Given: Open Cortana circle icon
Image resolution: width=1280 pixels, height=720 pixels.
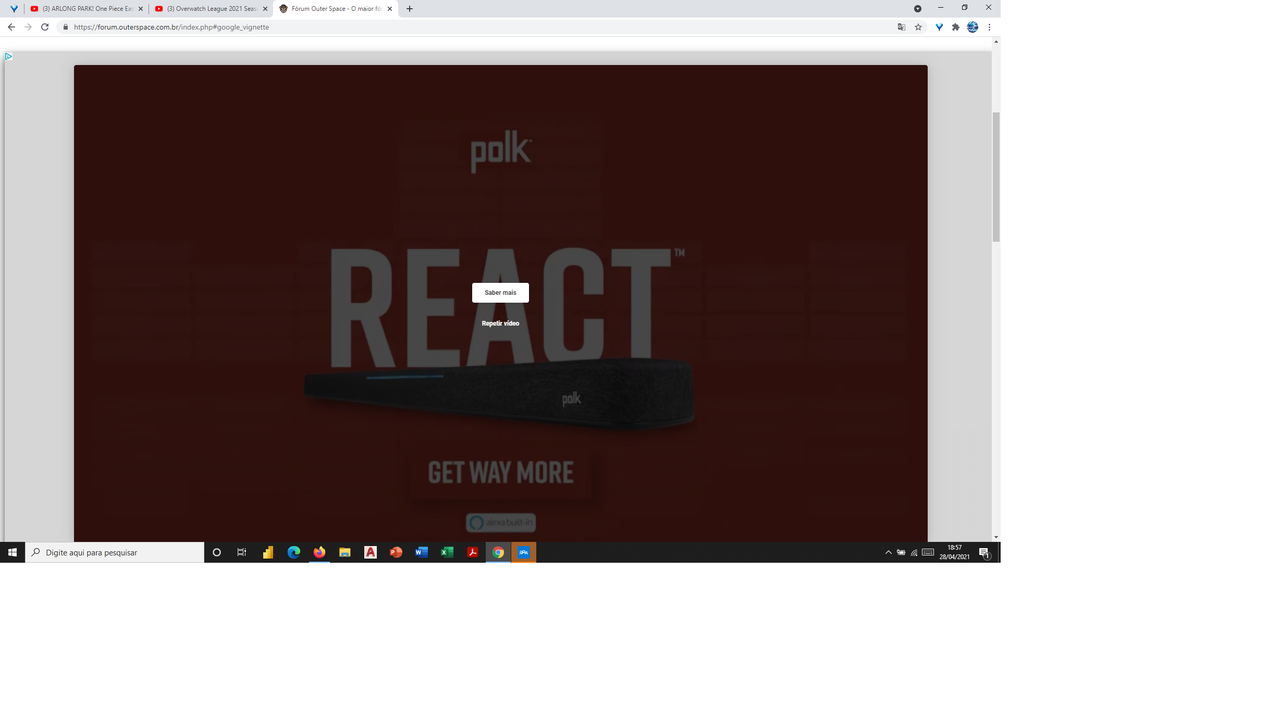Looking at the screenshot, I should tap(216, 552).
